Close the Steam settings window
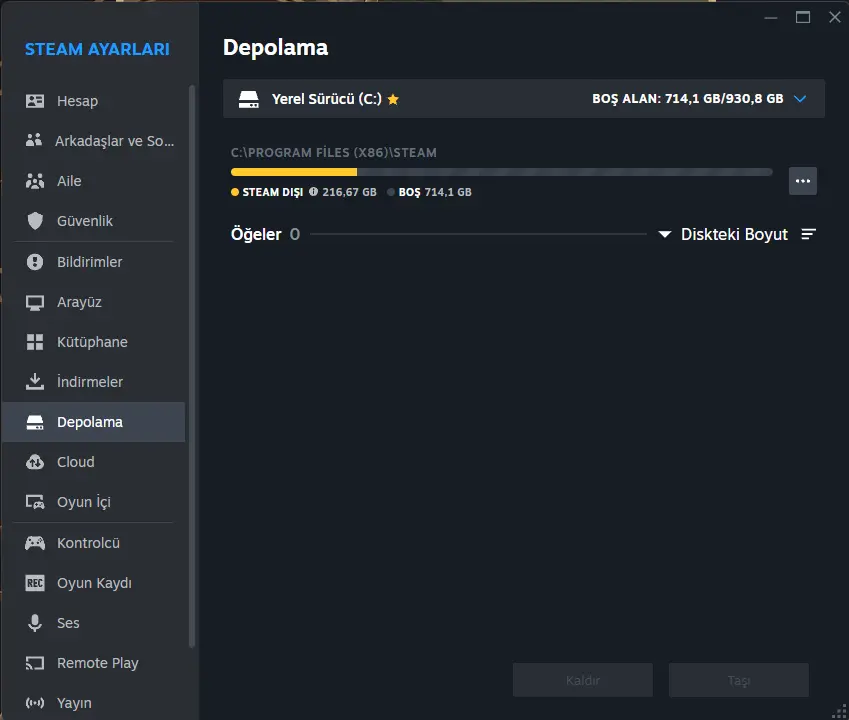849x720 pixels. point(834,17)
